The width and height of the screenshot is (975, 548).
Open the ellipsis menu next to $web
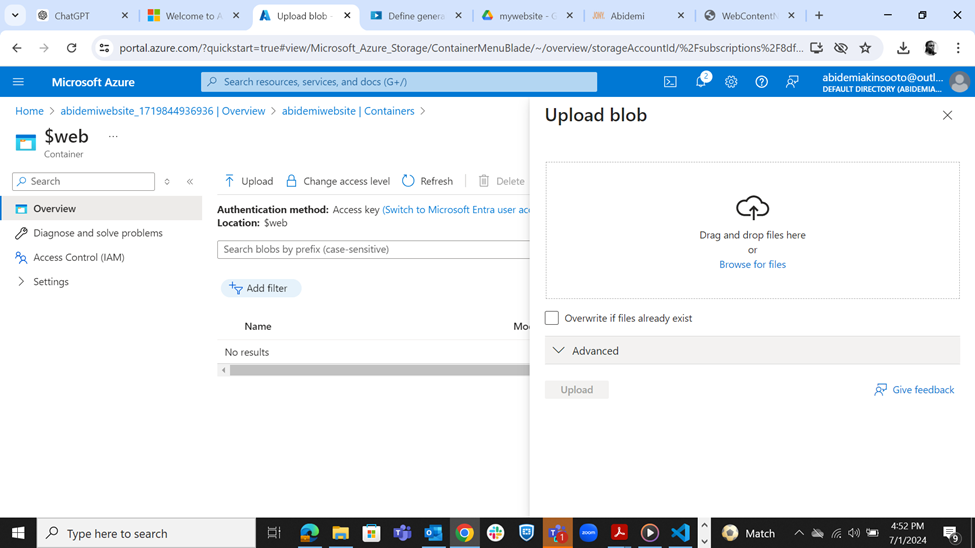point(113,136)
